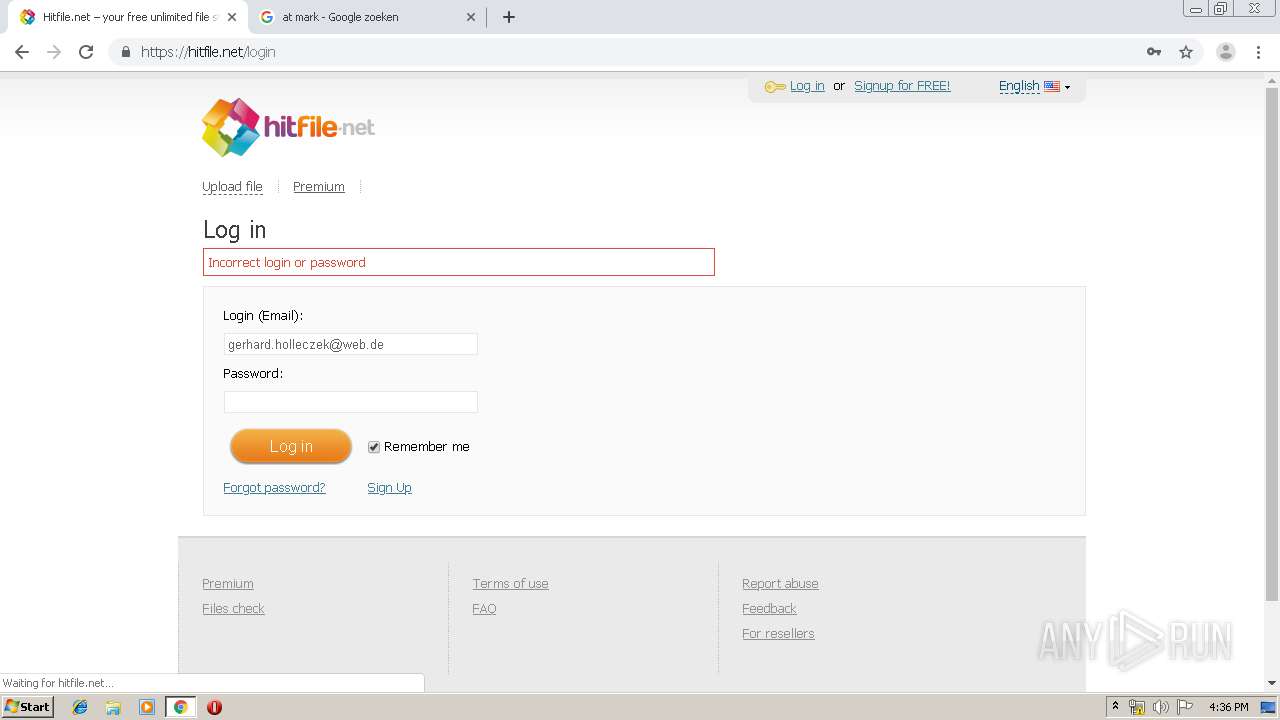This screenshot has height=720, width=1280.
Task: Click the hitfile.net logo
Action: (288, 127)
